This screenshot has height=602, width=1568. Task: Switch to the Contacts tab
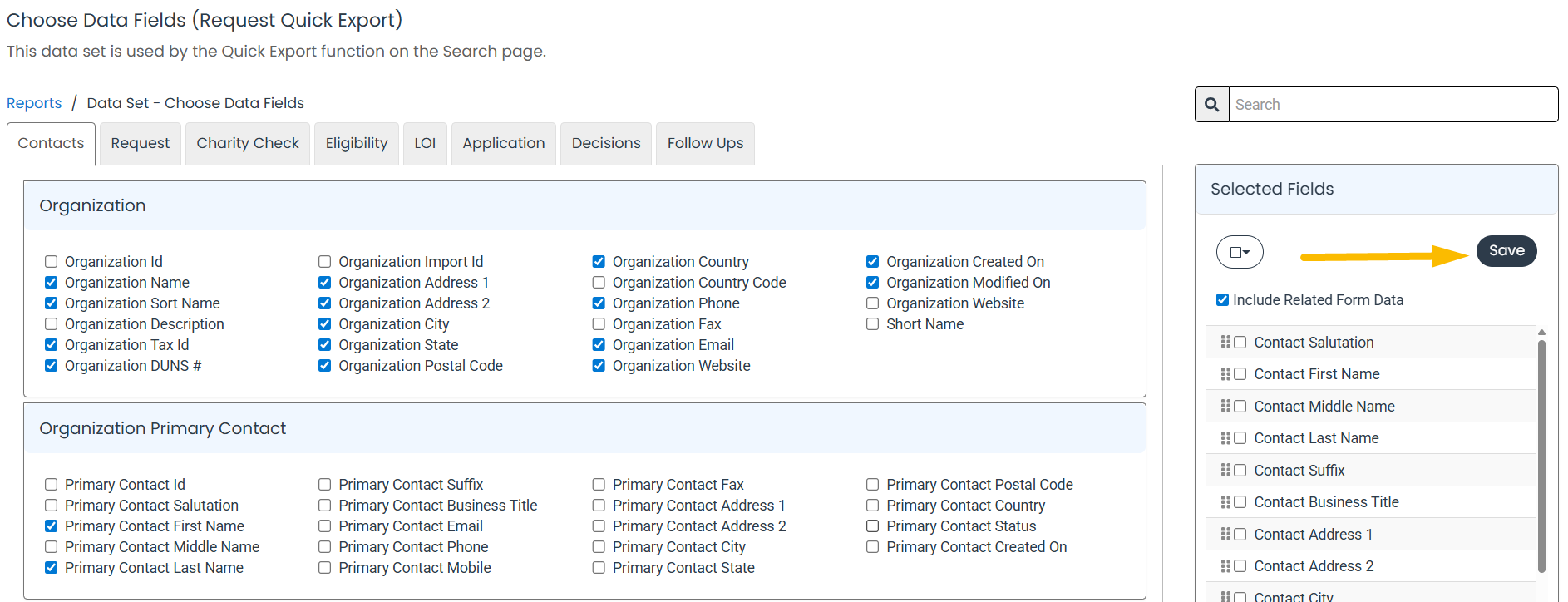click(51, 143)
